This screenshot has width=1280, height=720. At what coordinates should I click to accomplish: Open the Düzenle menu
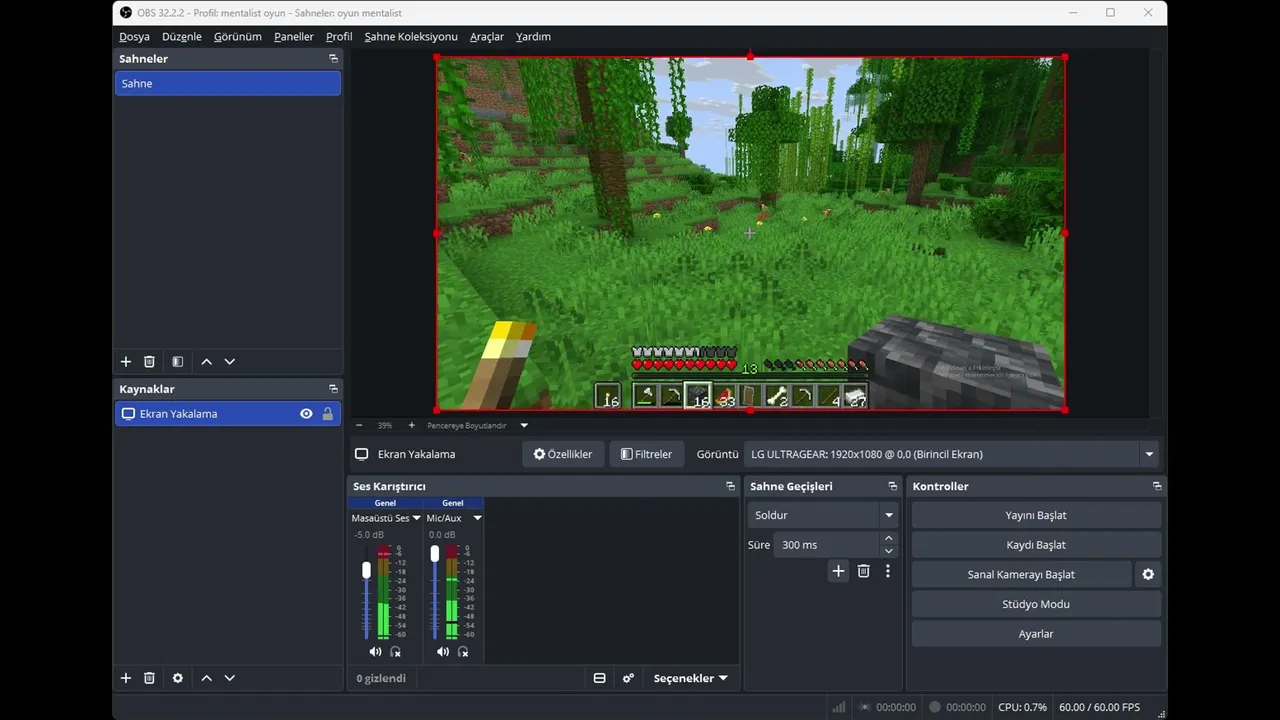coord(182,37)
